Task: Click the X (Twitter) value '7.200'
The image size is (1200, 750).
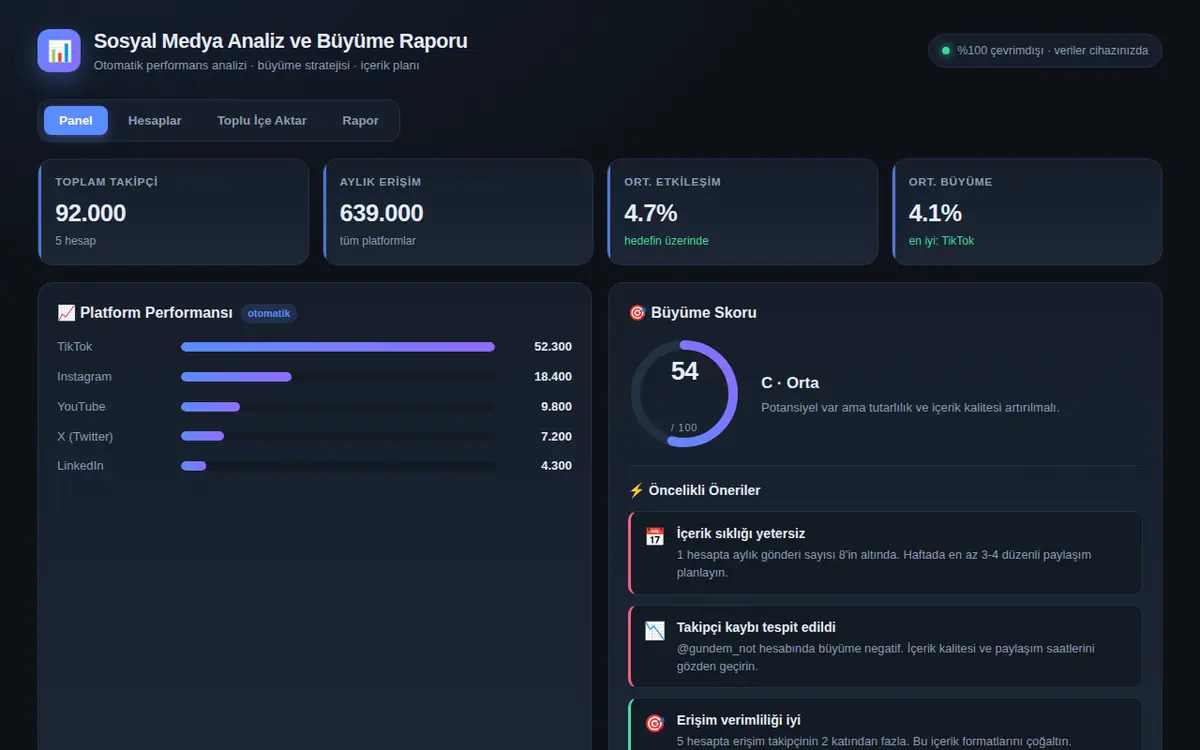Action: 556,436
